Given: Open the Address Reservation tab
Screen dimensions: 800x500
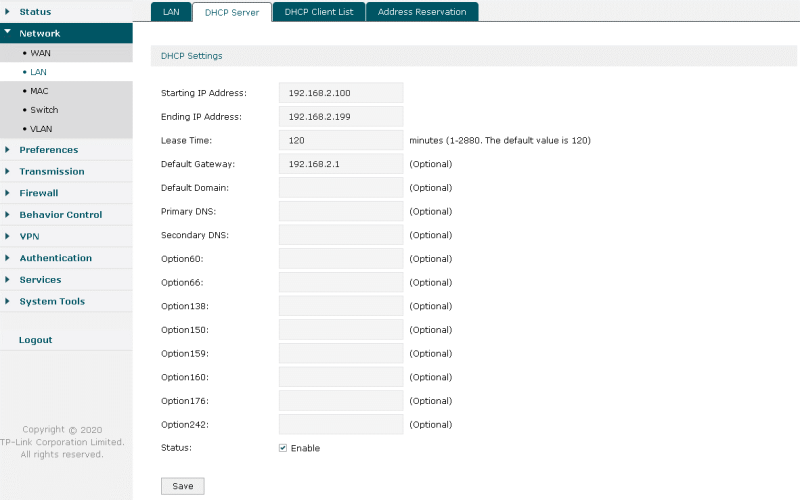Looking at the screenshot, I should [x=422, y=12].
